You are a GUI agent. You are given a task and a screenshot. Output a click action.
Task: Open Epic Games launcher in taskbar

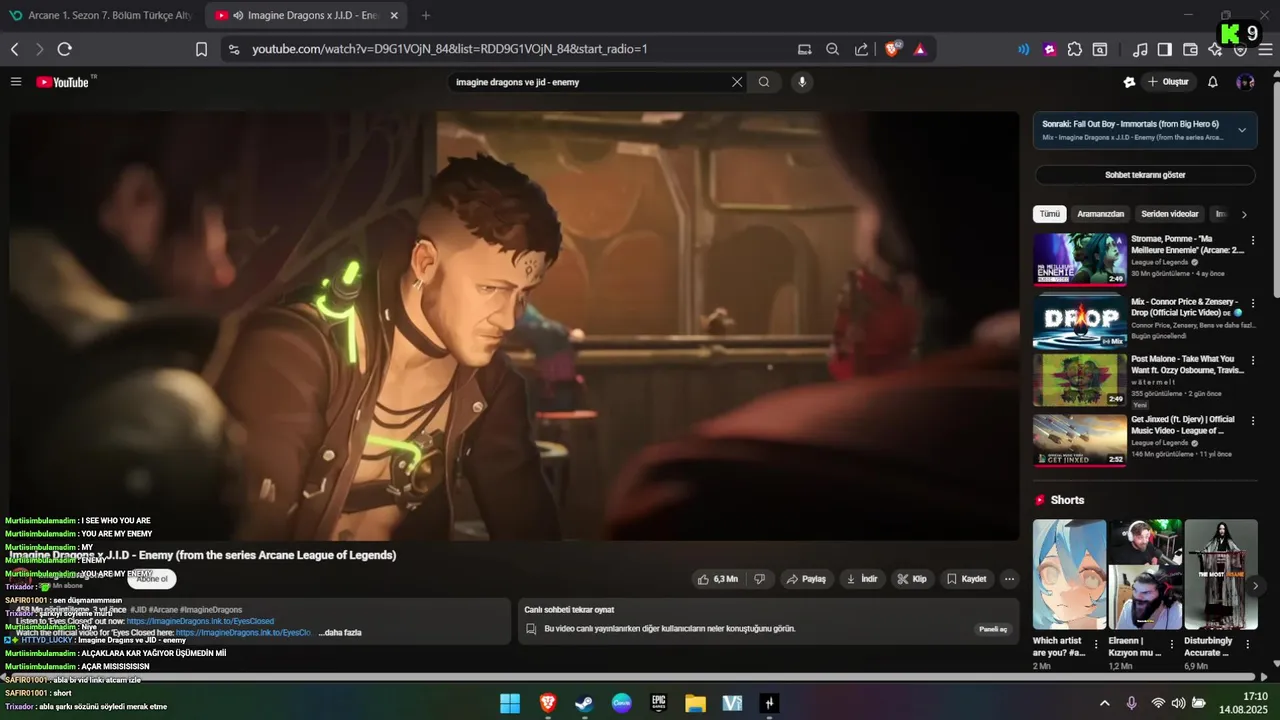pyautogui.click(x=658, y=703)
